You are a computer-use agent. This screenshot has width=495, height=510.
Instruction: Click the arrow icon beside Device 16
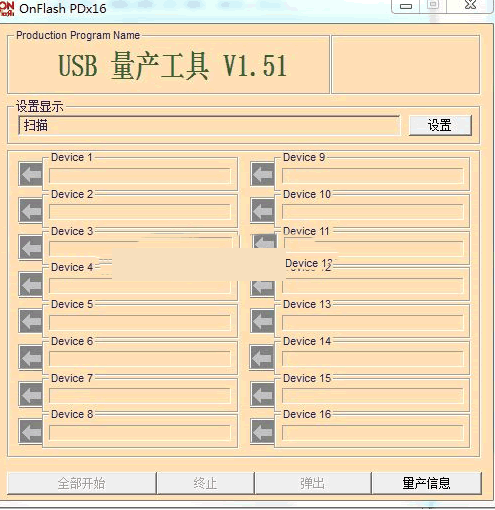262,432
